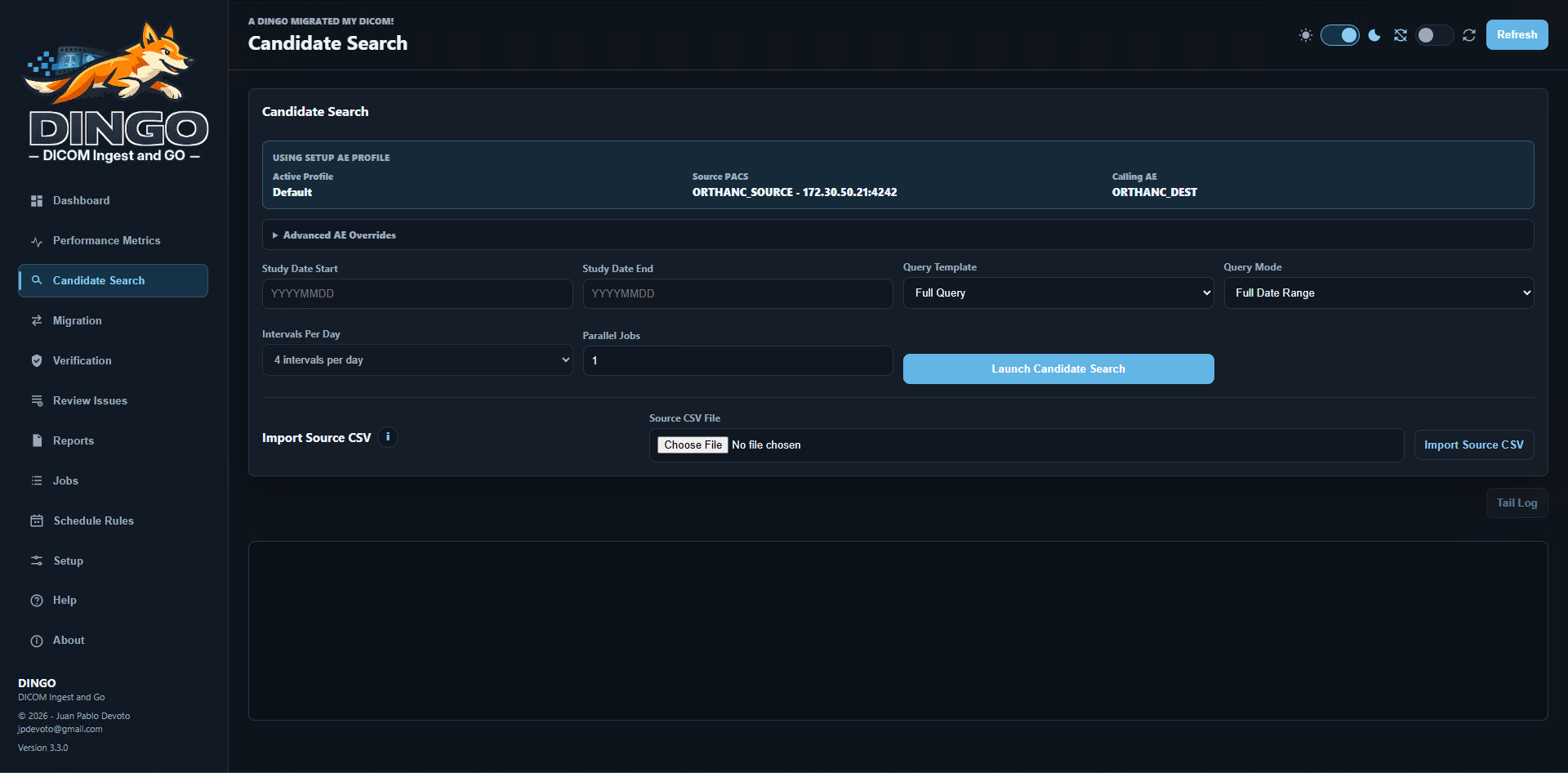Click the Verification shield icon
This screenshot has width=1568, height=773.
tap(37, 361)
